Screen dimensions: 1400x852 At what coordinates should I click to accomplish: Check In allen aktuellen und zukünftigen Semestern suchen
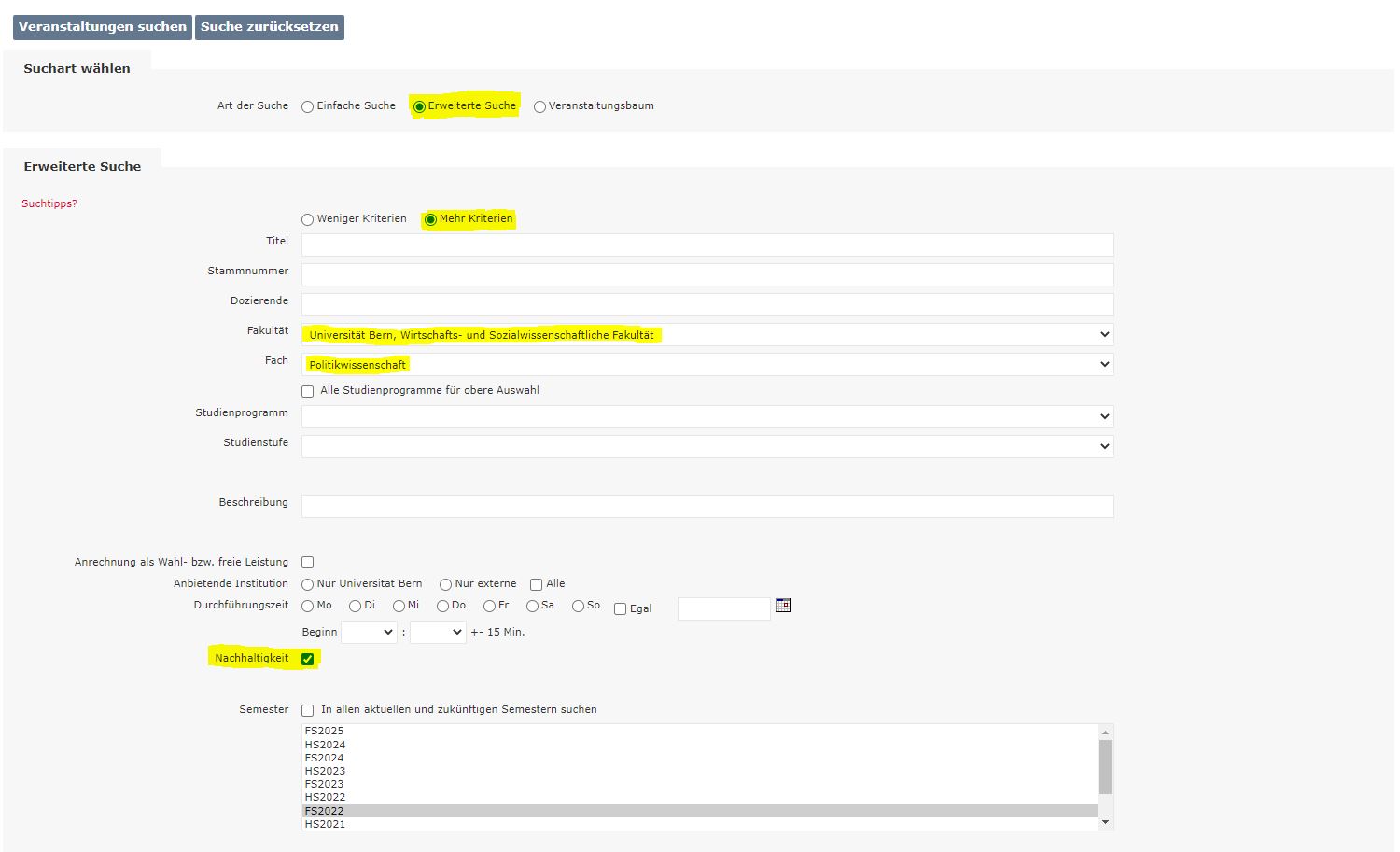[308, 711]
